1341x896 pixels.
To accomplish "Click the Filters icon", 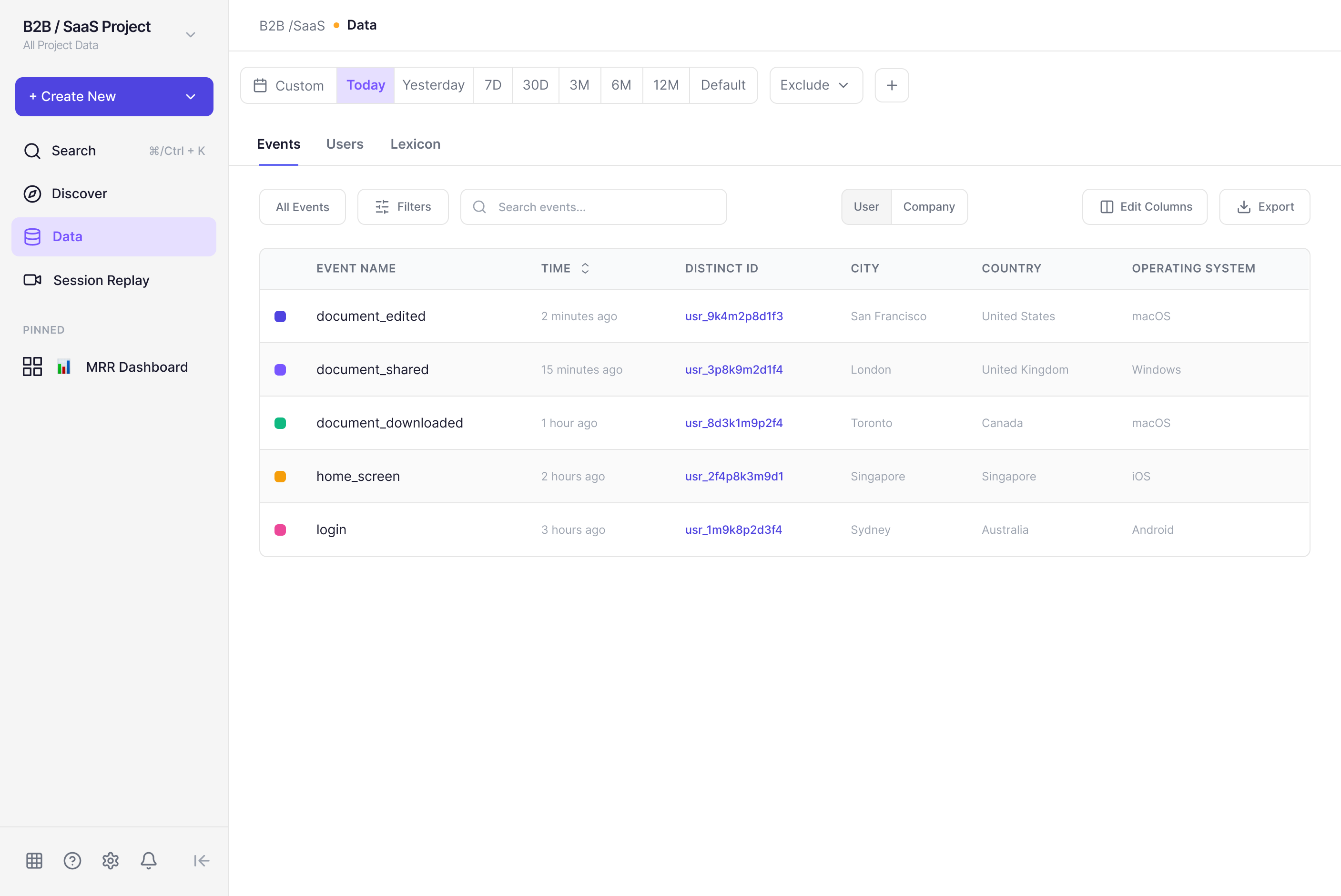I will (382, 207).
